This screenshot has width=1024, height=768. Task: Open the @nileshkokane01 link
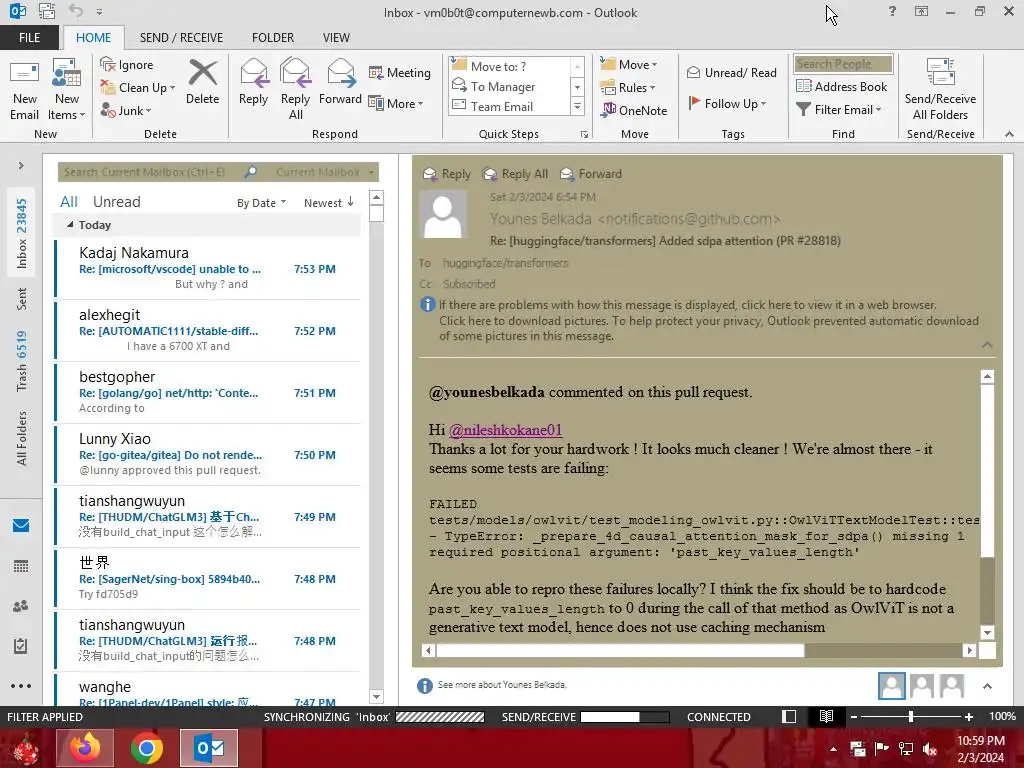point(505,430)
